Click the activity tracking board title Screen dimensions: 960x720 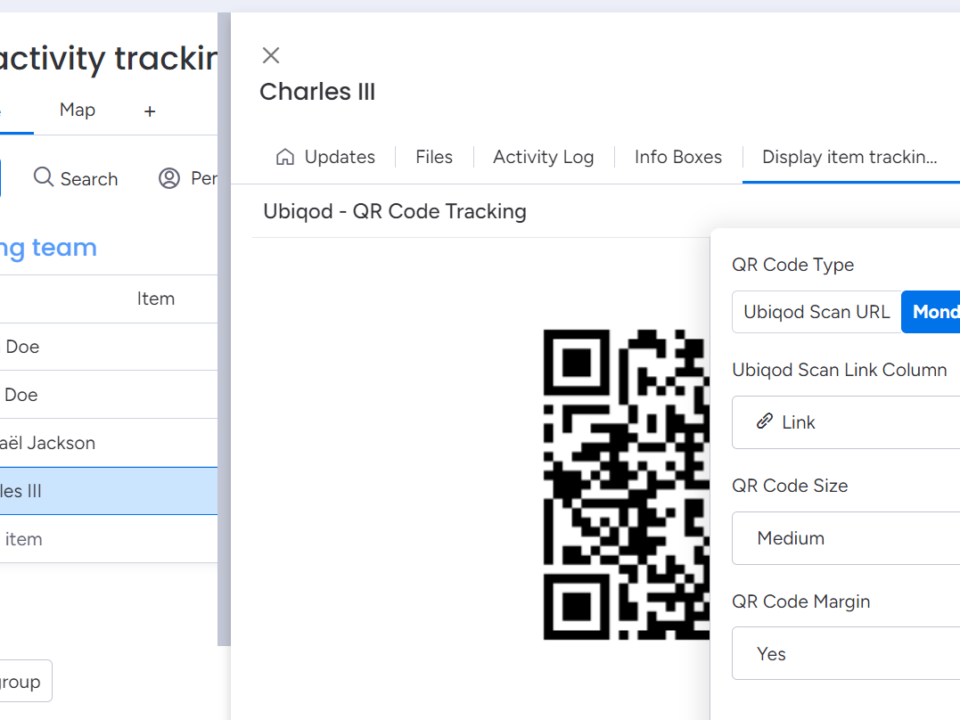tap(109, 59)
